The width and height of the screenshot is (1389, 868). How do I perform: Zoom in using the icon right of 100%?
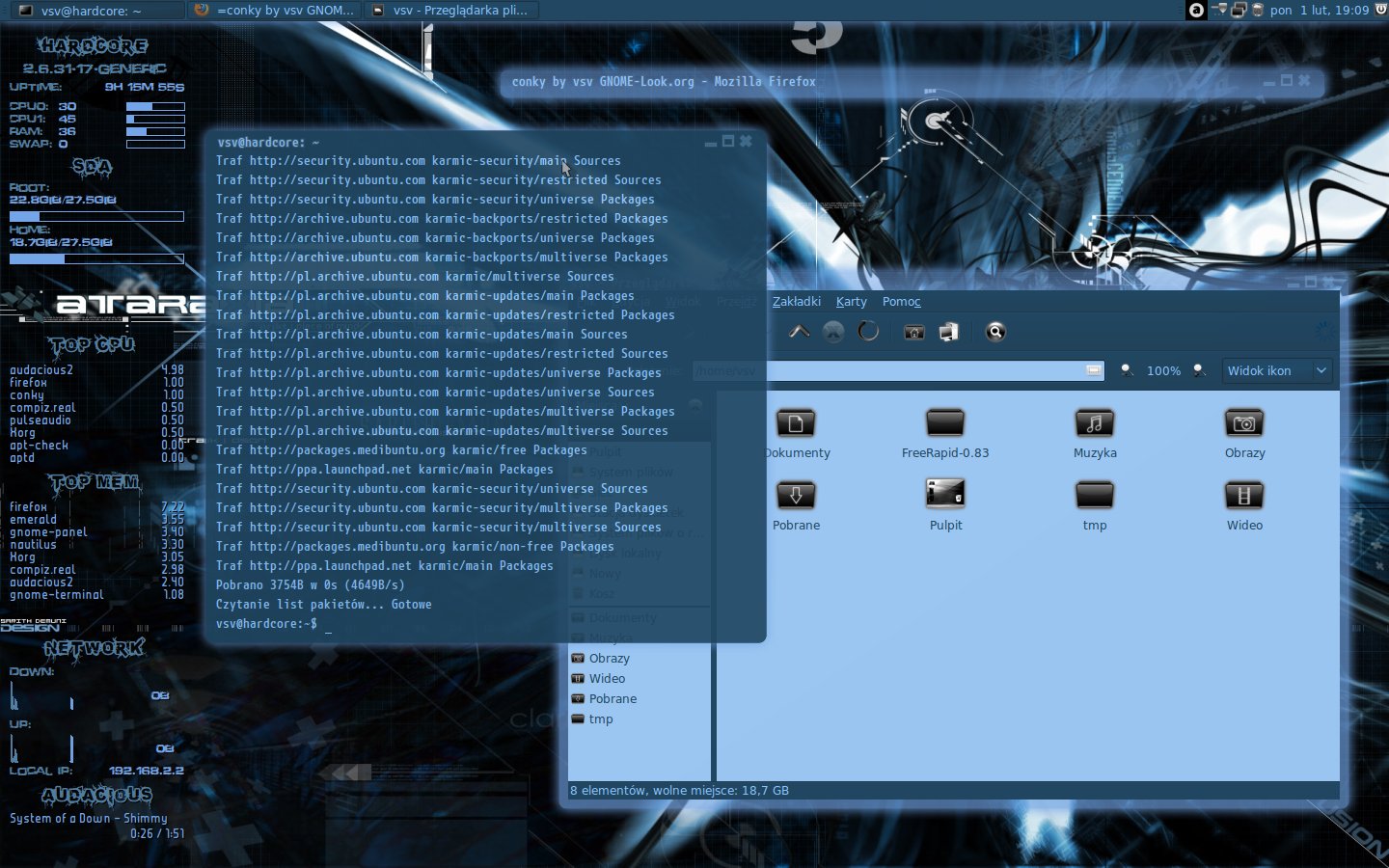(x=1199, y=370)
